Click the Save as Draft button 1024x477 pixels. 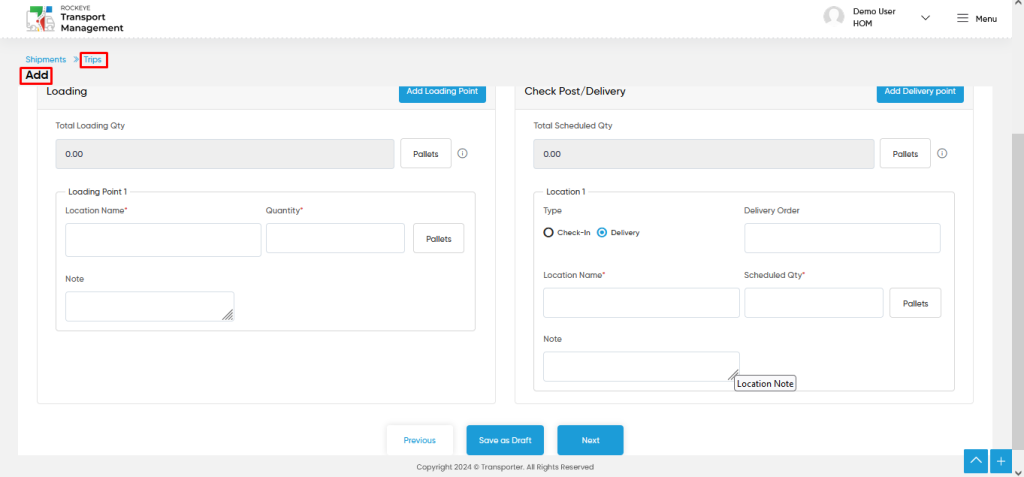(x=505, y=440)
